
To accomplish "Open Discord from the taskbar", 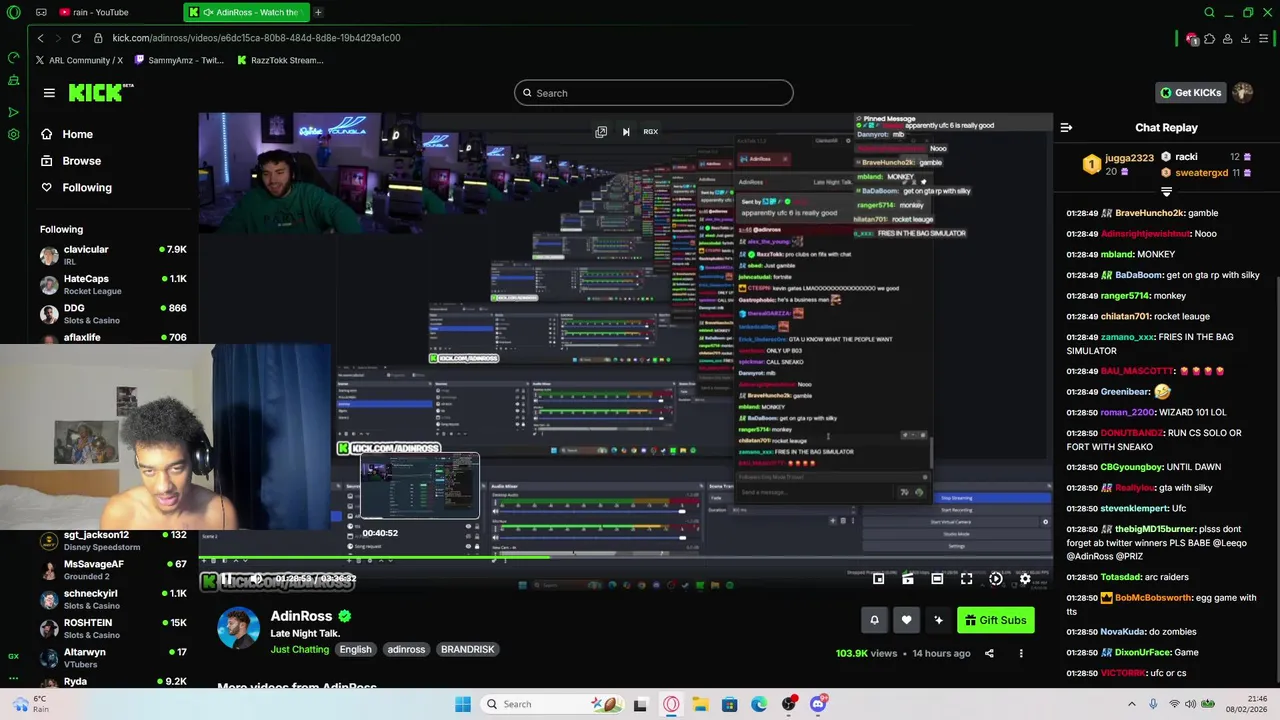I will [818, 704].
